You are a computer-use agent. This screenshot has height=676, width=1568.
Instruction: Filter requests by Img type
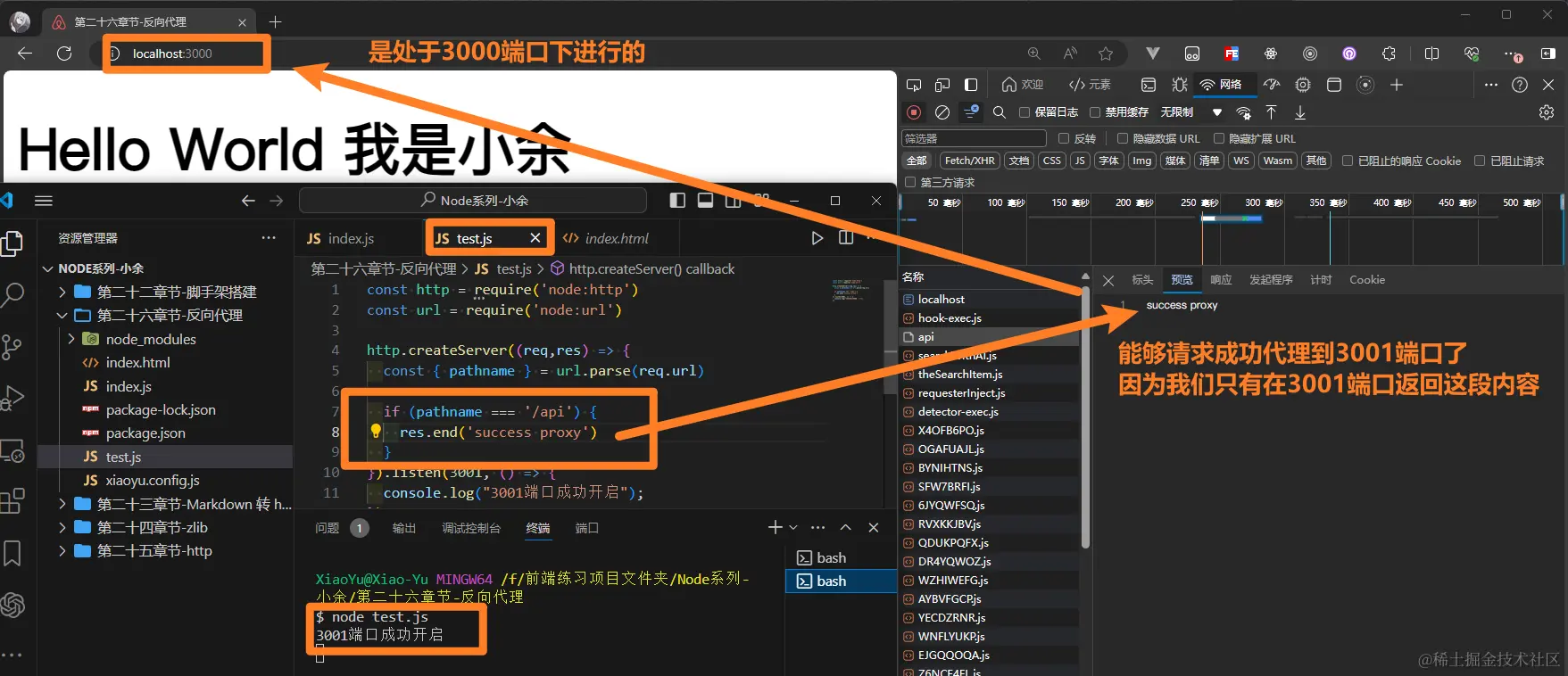(x=1142, y=161)
